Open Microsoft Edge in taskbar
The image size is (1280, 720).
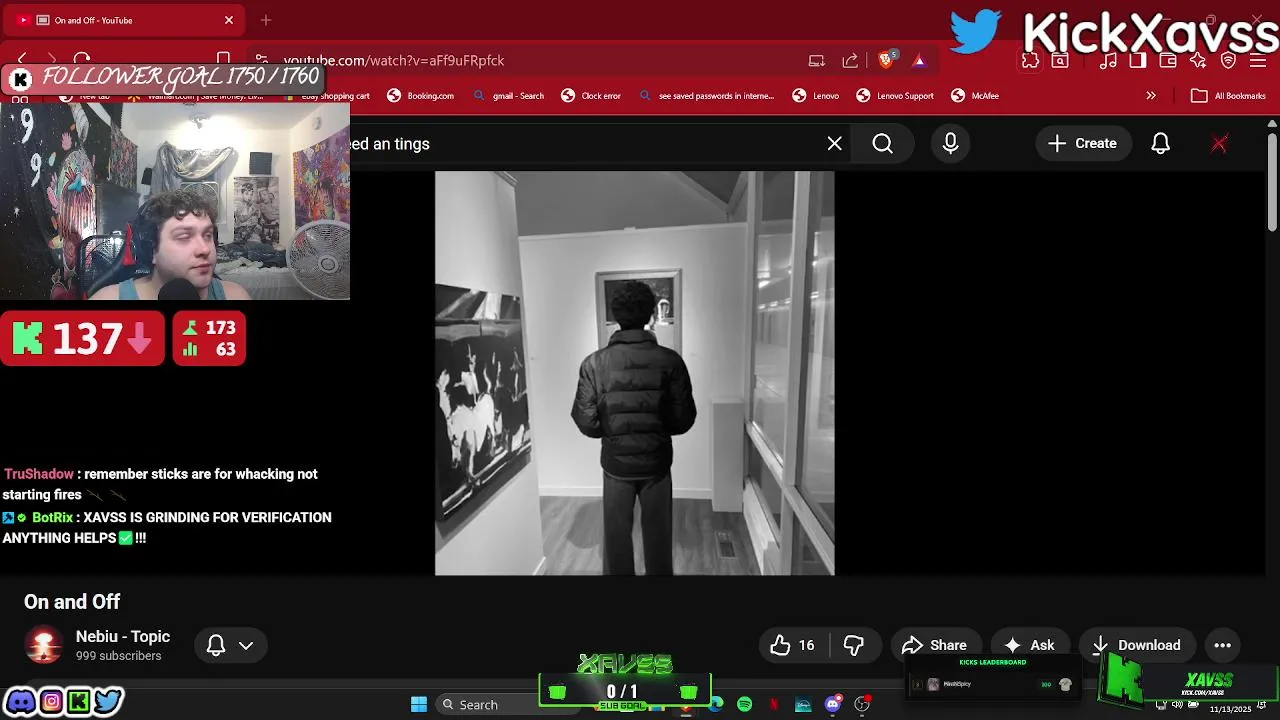(716, 704)
